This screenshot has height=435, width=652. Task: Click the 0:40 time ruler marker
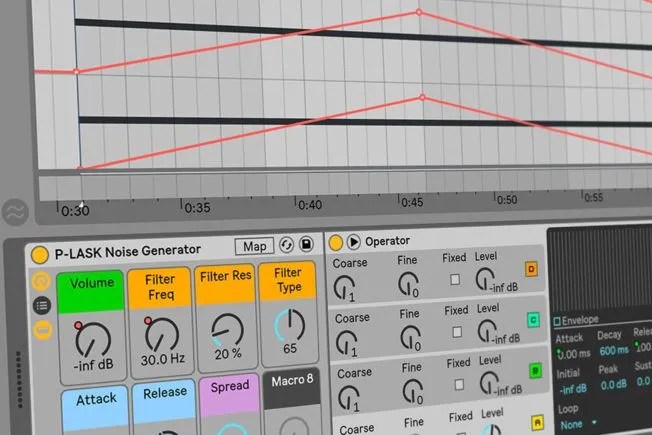pos(309,204)
